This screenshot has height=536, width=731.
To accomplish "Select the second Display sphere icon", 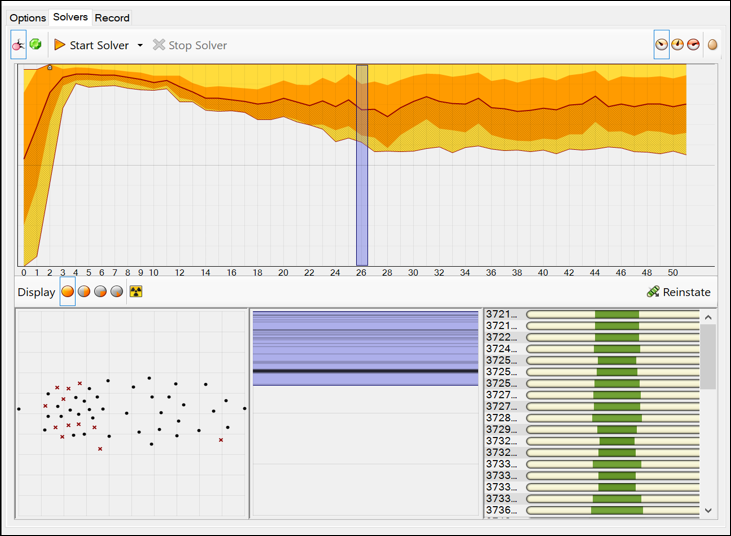I will point(84,292).
